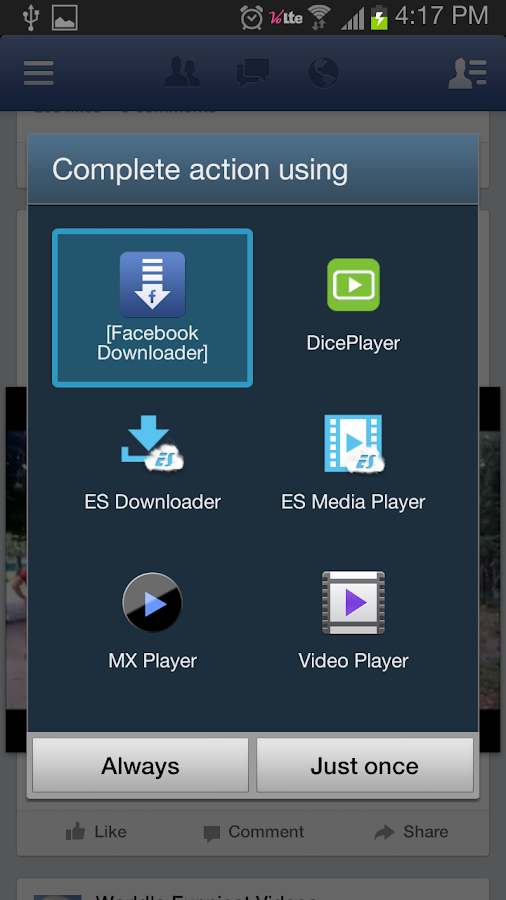Image resolution: width=506 pixels, height=900 pixels.
Task: Tap the VoLTE status indicator
Action: 285,18
